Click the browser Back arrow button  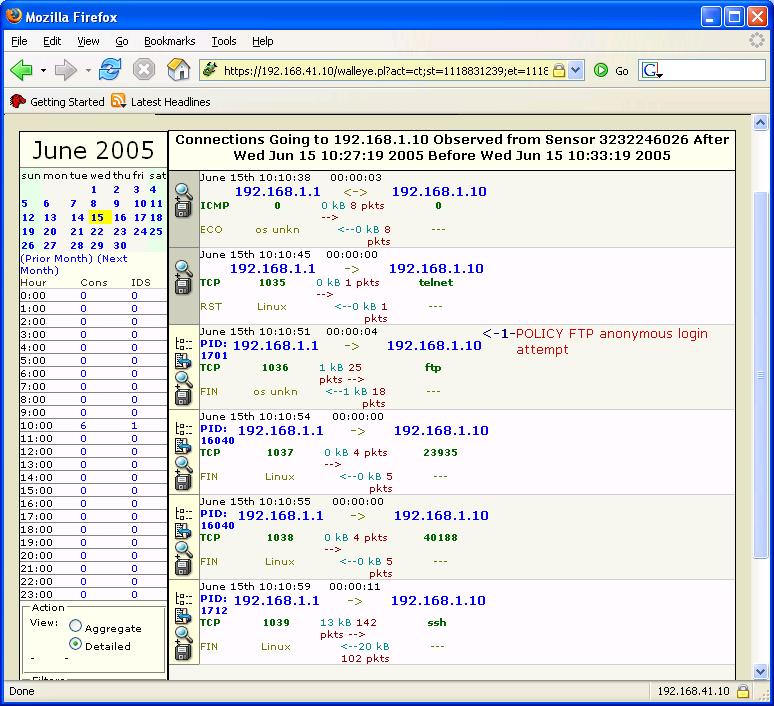click(21, 70)
